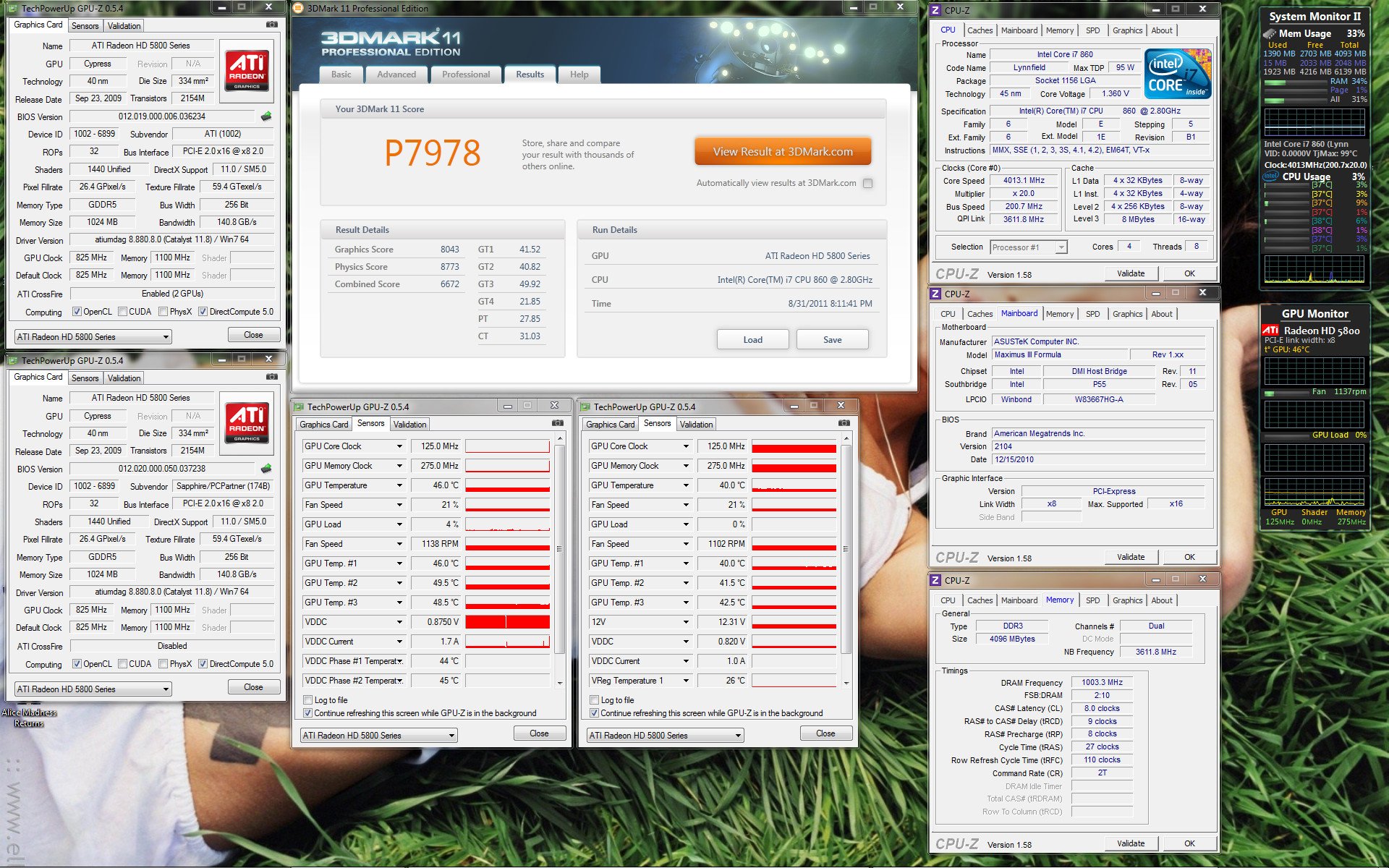Open GPU selector dropdown in lower-left GPU-Z window
The width and height of the screenshot is (1389, 868).
pyautogui.click(x=93, y=689)
